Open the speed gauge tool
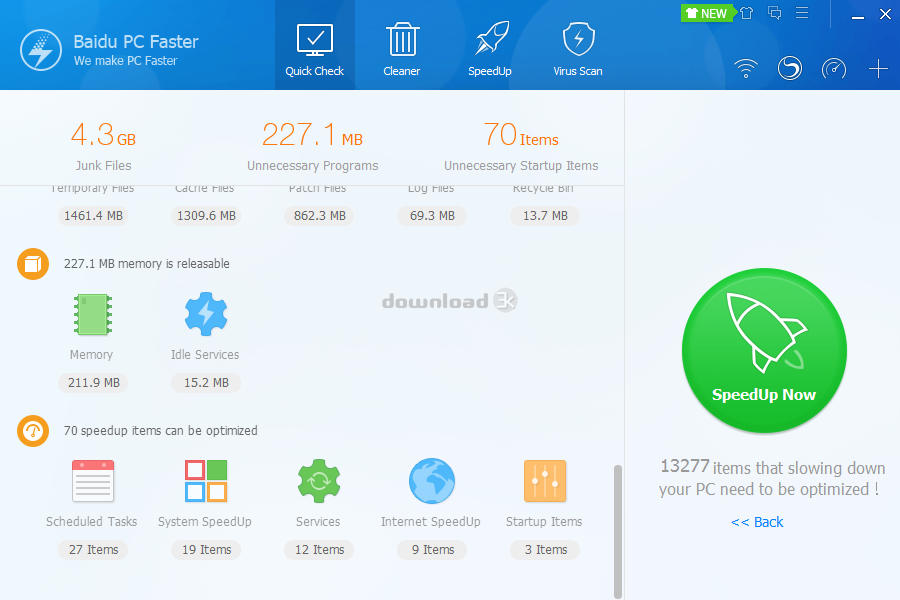The height and width of the screenshot is (600, 900). (834, 69)
